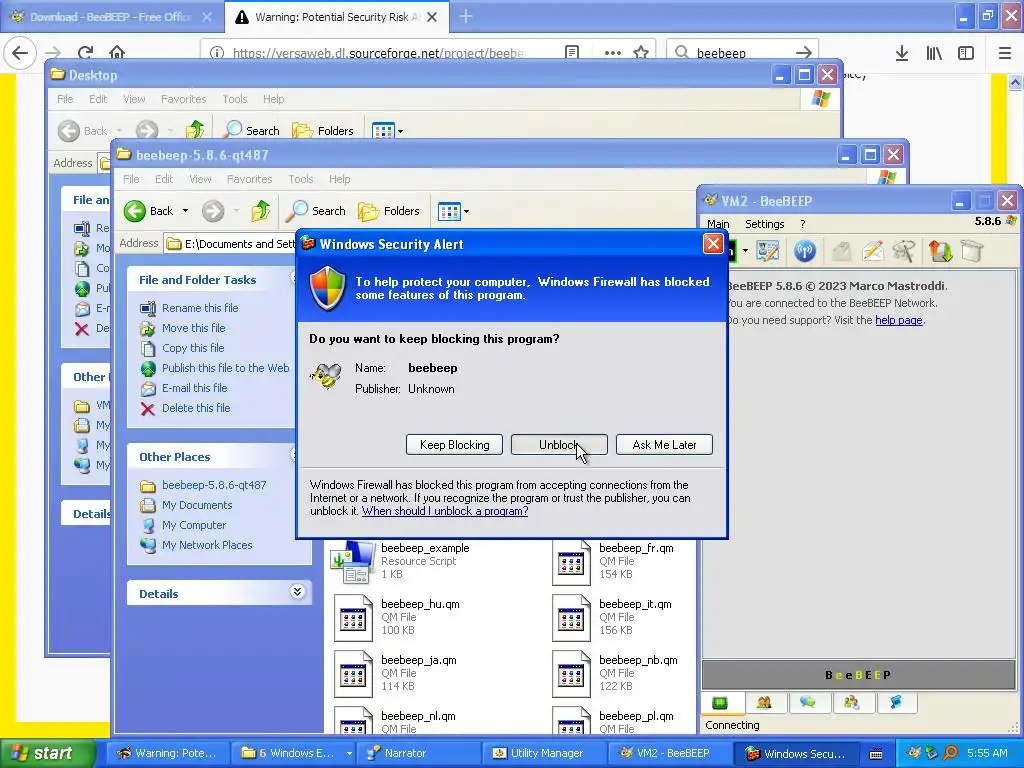Image resolution: width=1024 pixels, height=768 pixels.
Task: Click the file transfer arrows icon in BeeBEEP
Action: 940,251
